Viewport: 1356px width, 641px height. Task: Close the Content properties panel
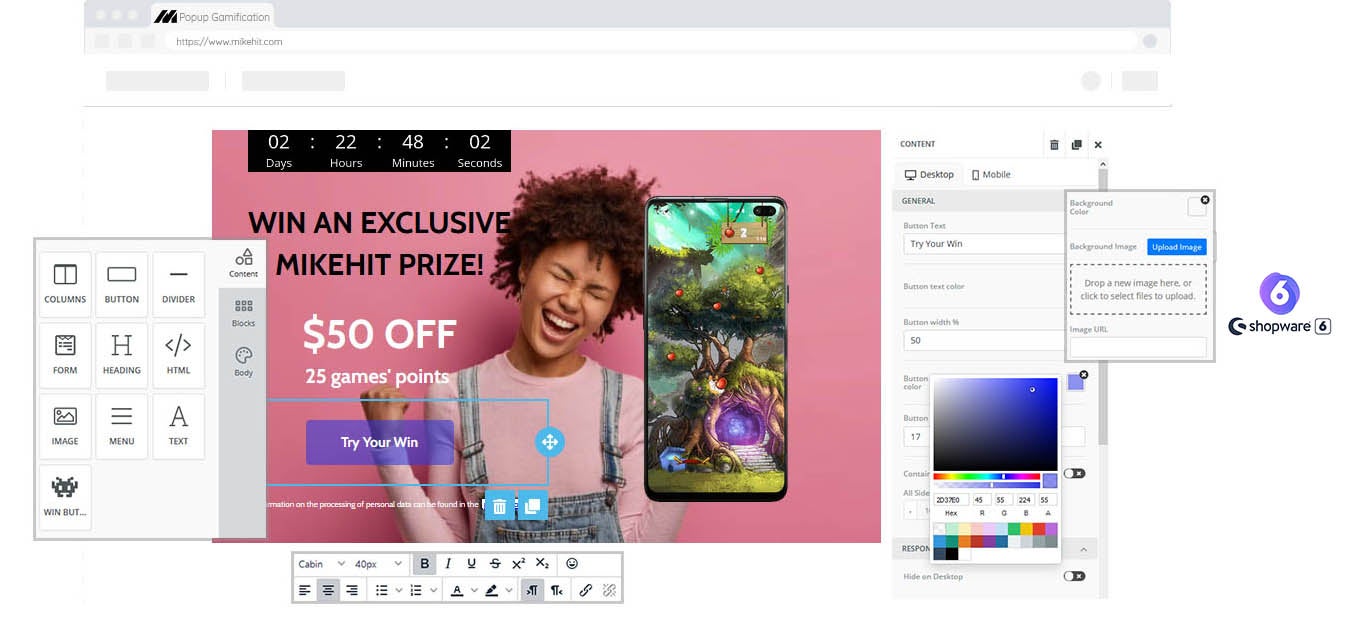(1098, 145)
